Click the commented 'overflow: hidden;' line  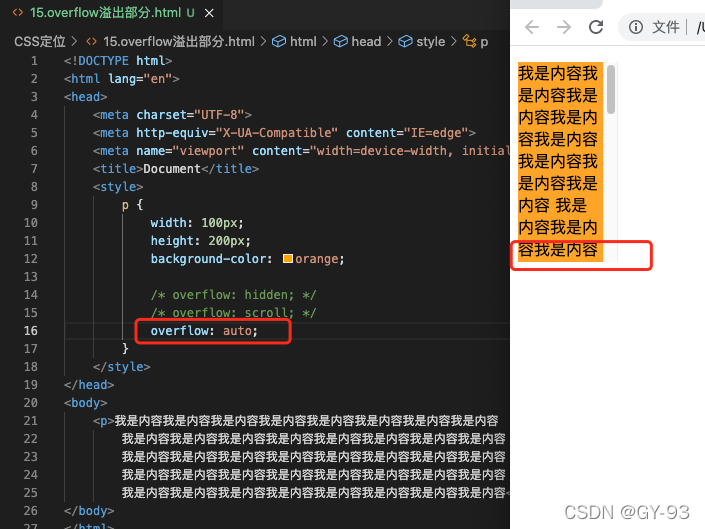pos(233,295)
